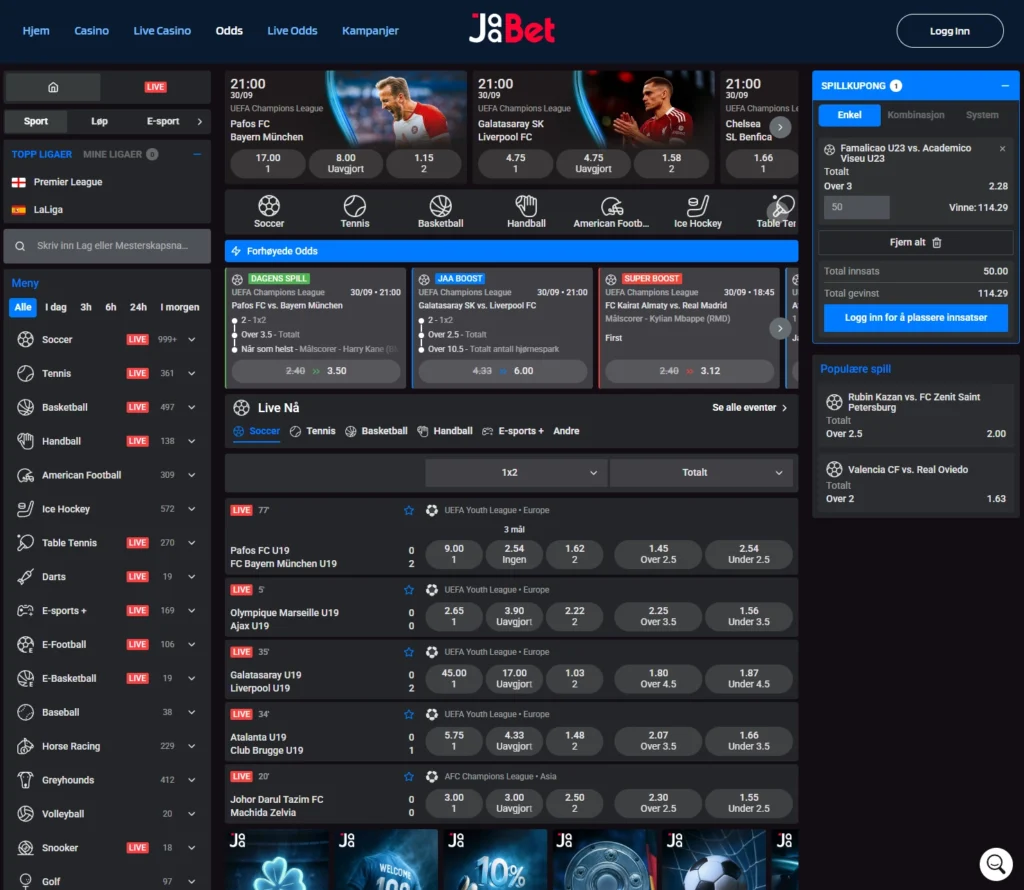Viewport: 1024px width, 890px height.
Task: Select Horse Racing in the sidebar
Action: coord(25,746)
